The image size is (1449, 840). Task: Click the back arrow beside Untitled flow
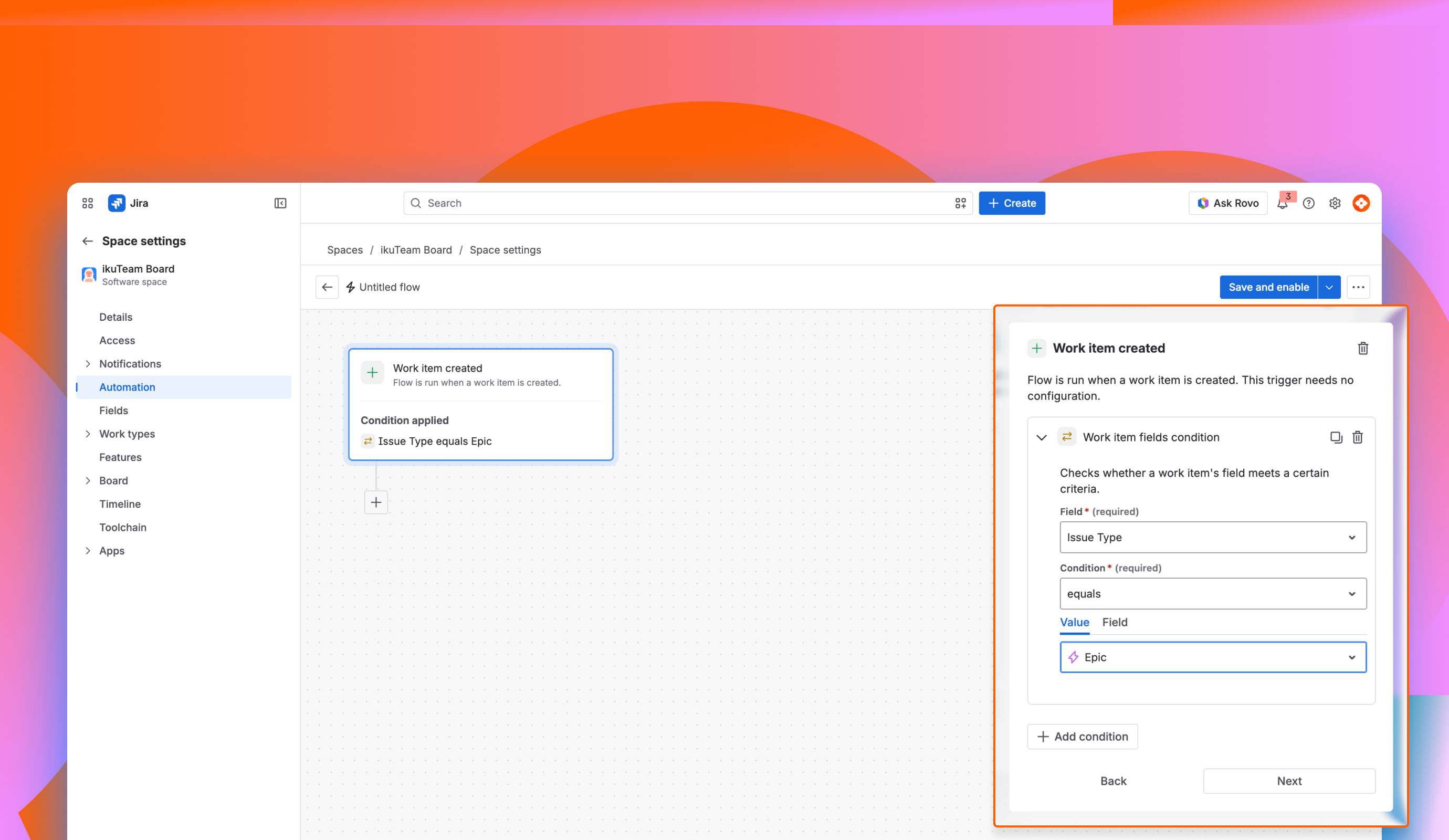click(327, 287)
